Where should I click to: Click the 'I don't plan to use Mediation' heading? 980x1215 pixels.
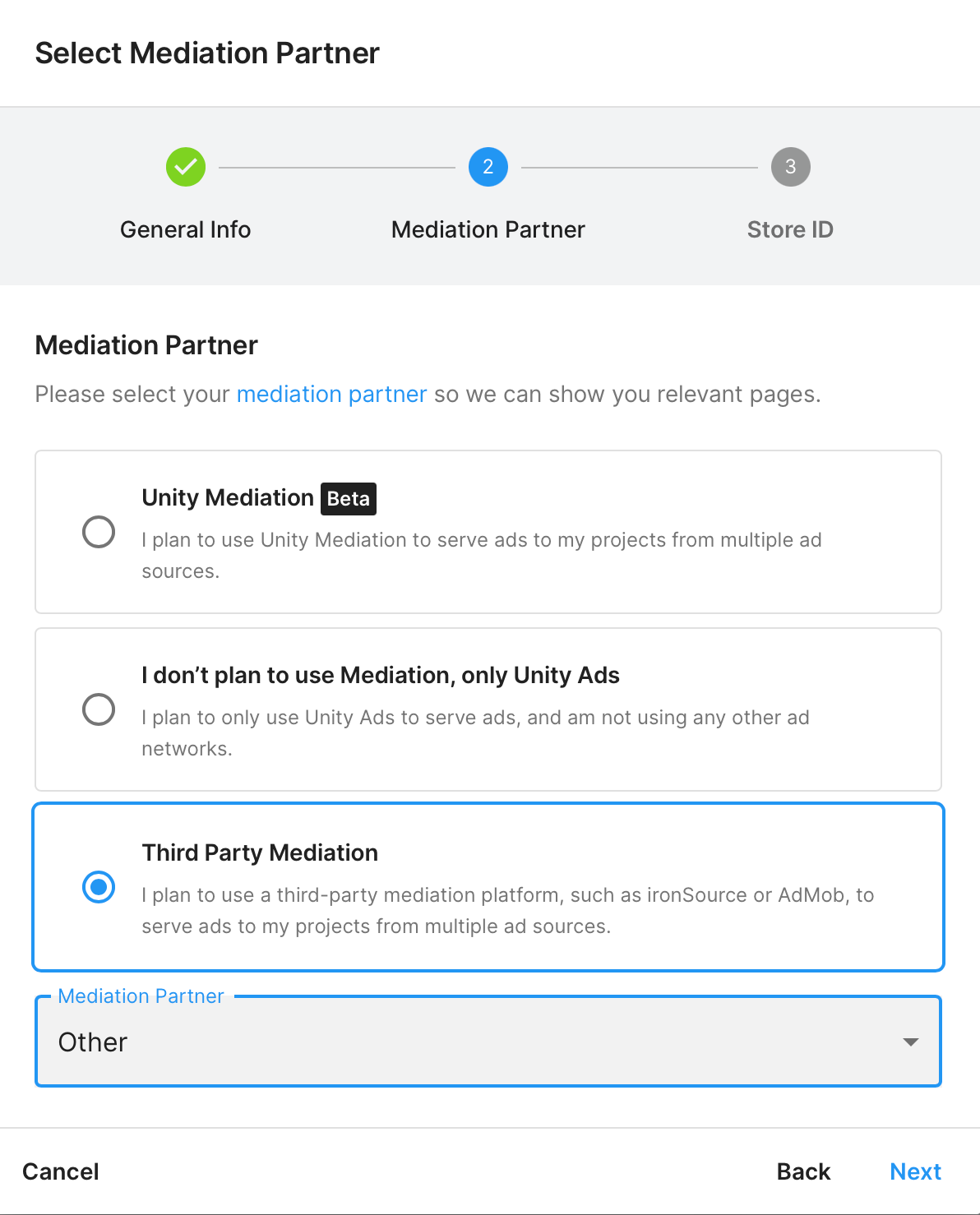[381, 676]
